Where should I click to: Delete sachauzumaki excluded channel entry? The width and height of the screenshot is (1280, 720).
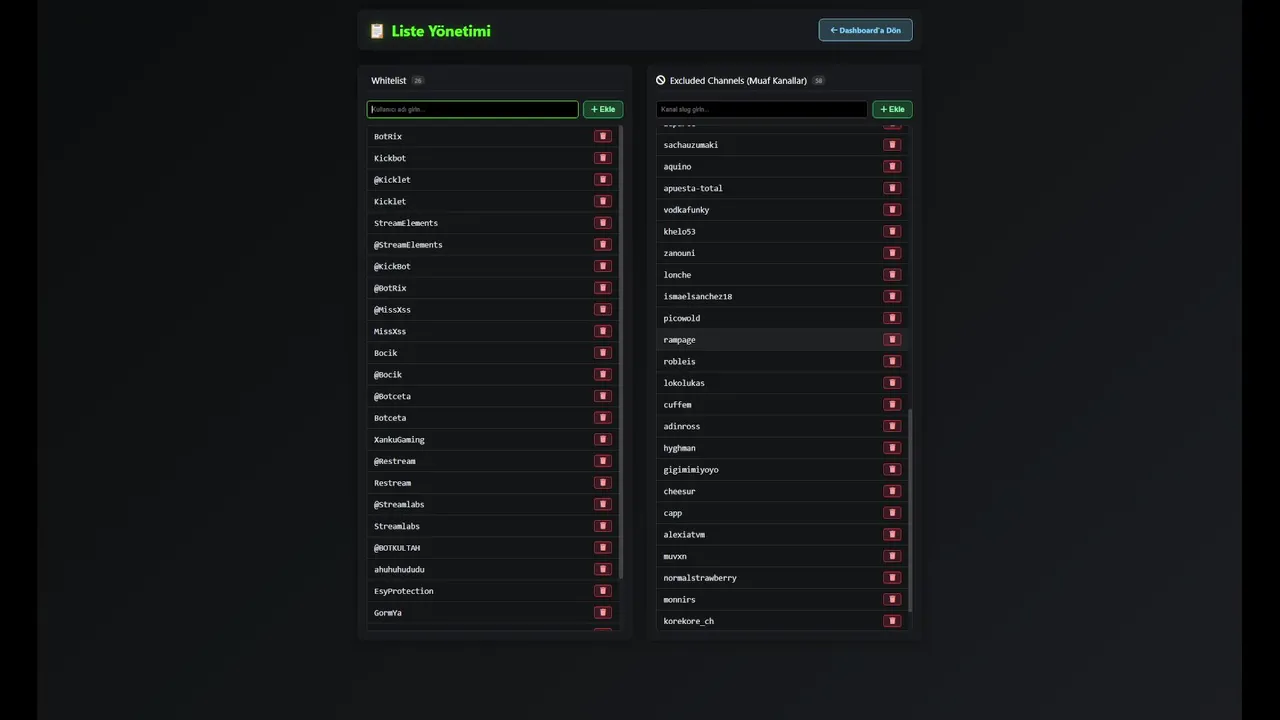(892, 145)
